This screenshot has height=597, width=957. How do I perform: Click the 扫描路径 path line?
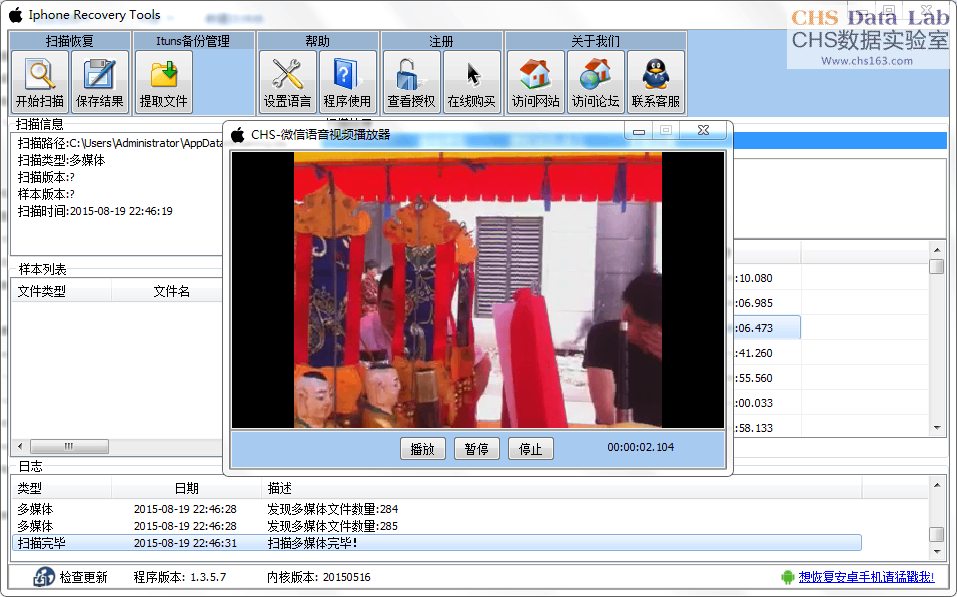pos(120,143)
